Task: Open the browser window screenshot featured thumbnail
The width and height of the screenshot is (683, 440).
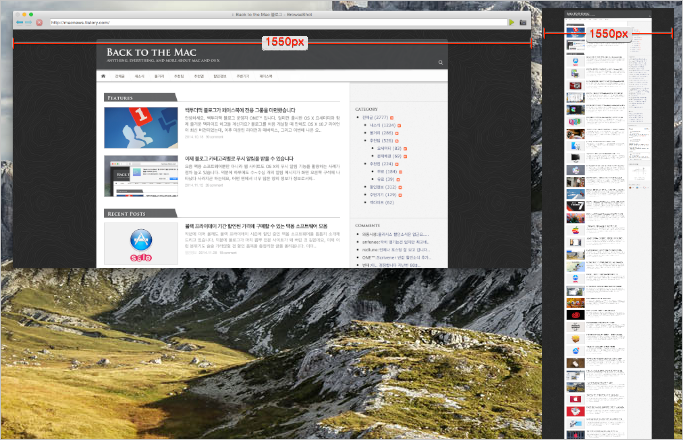Action: pos(141,176)
